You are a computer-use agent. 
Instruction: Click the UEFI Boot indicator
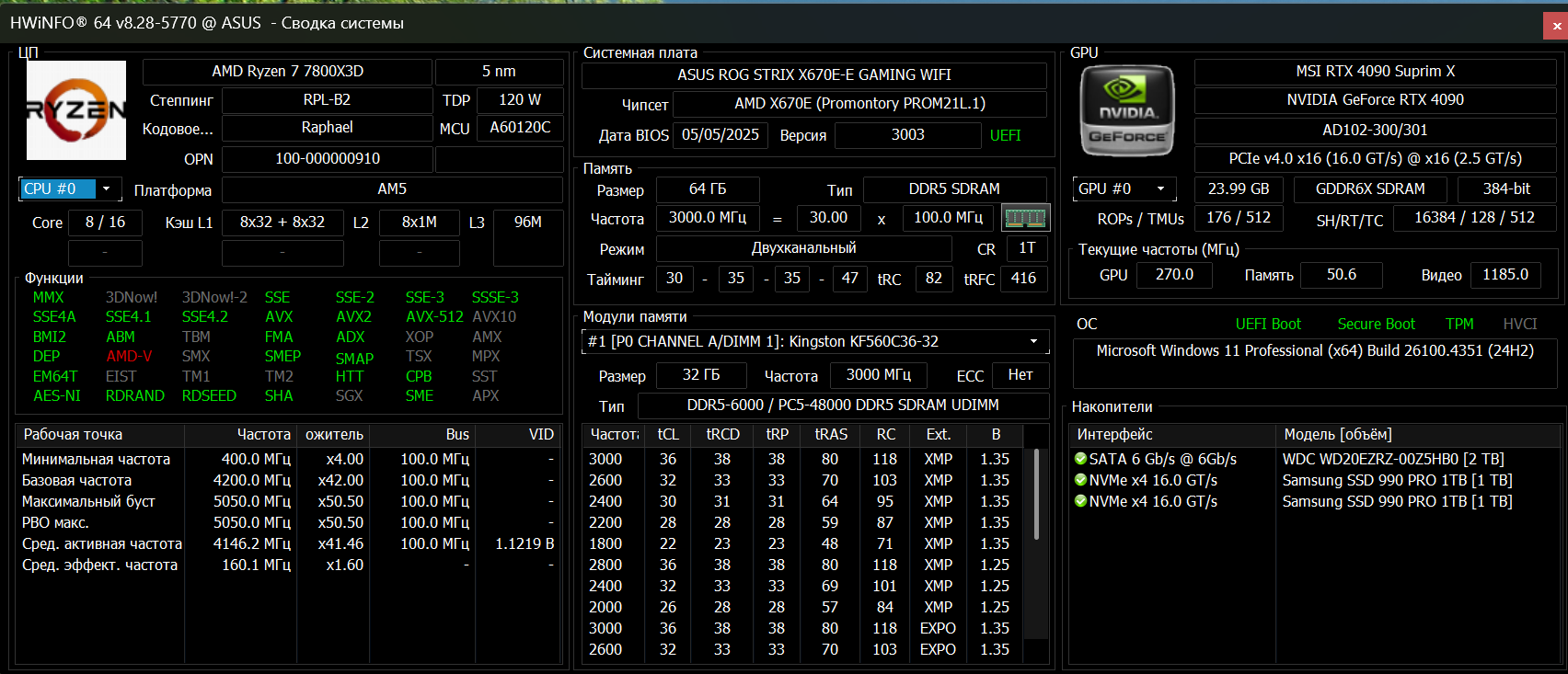(x=1268, y=324)
